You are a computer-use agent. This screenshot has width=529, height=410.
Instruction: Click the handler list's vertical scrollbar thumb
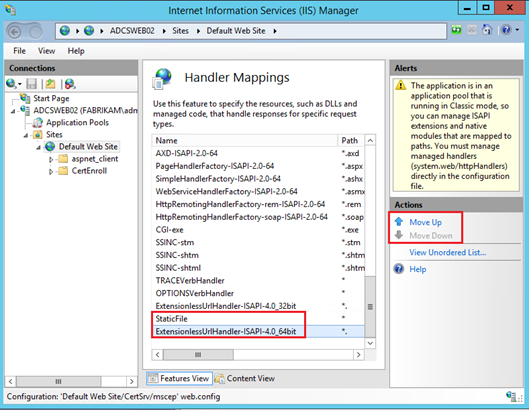[370, 306]
